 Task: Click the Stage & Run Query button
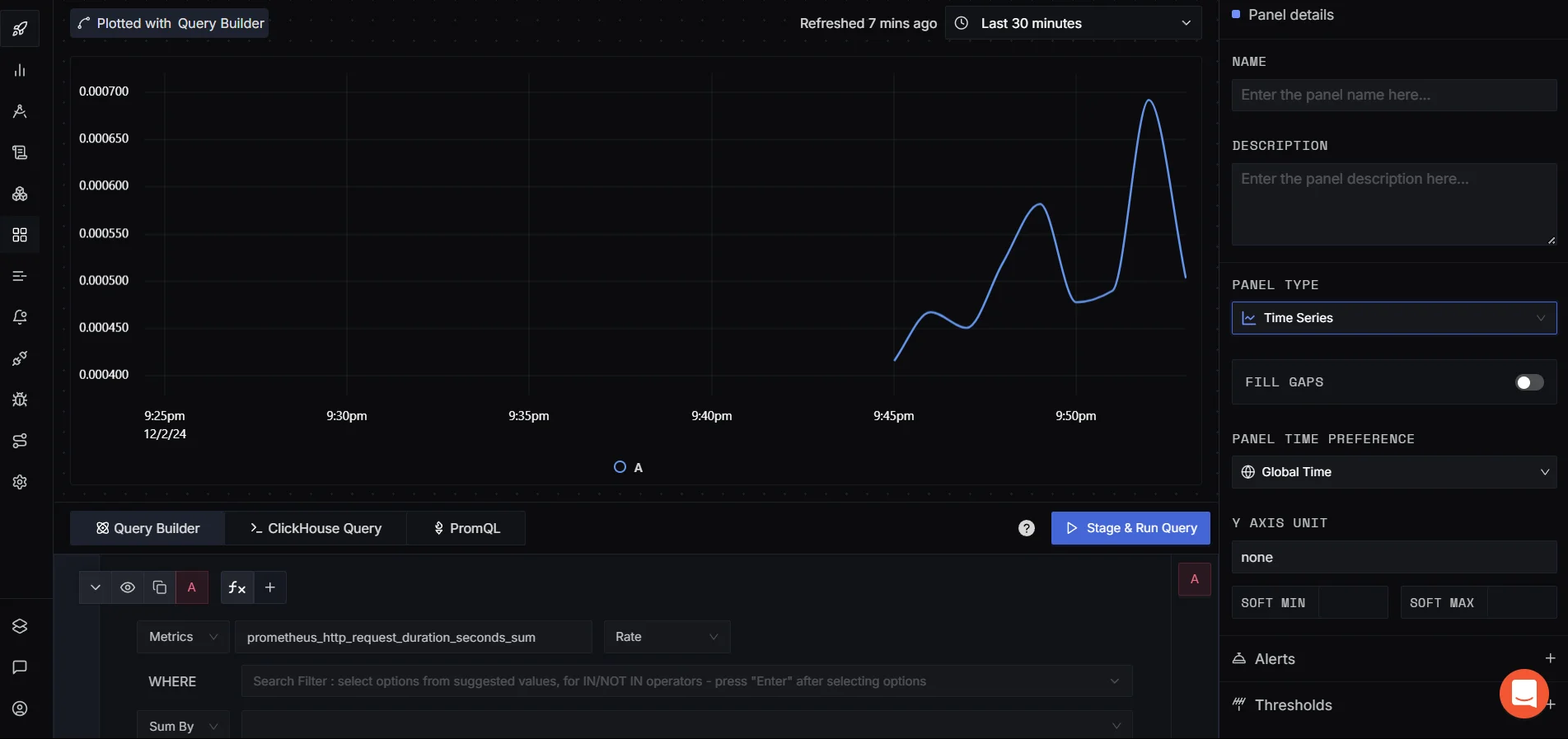tap(1130, 528)
